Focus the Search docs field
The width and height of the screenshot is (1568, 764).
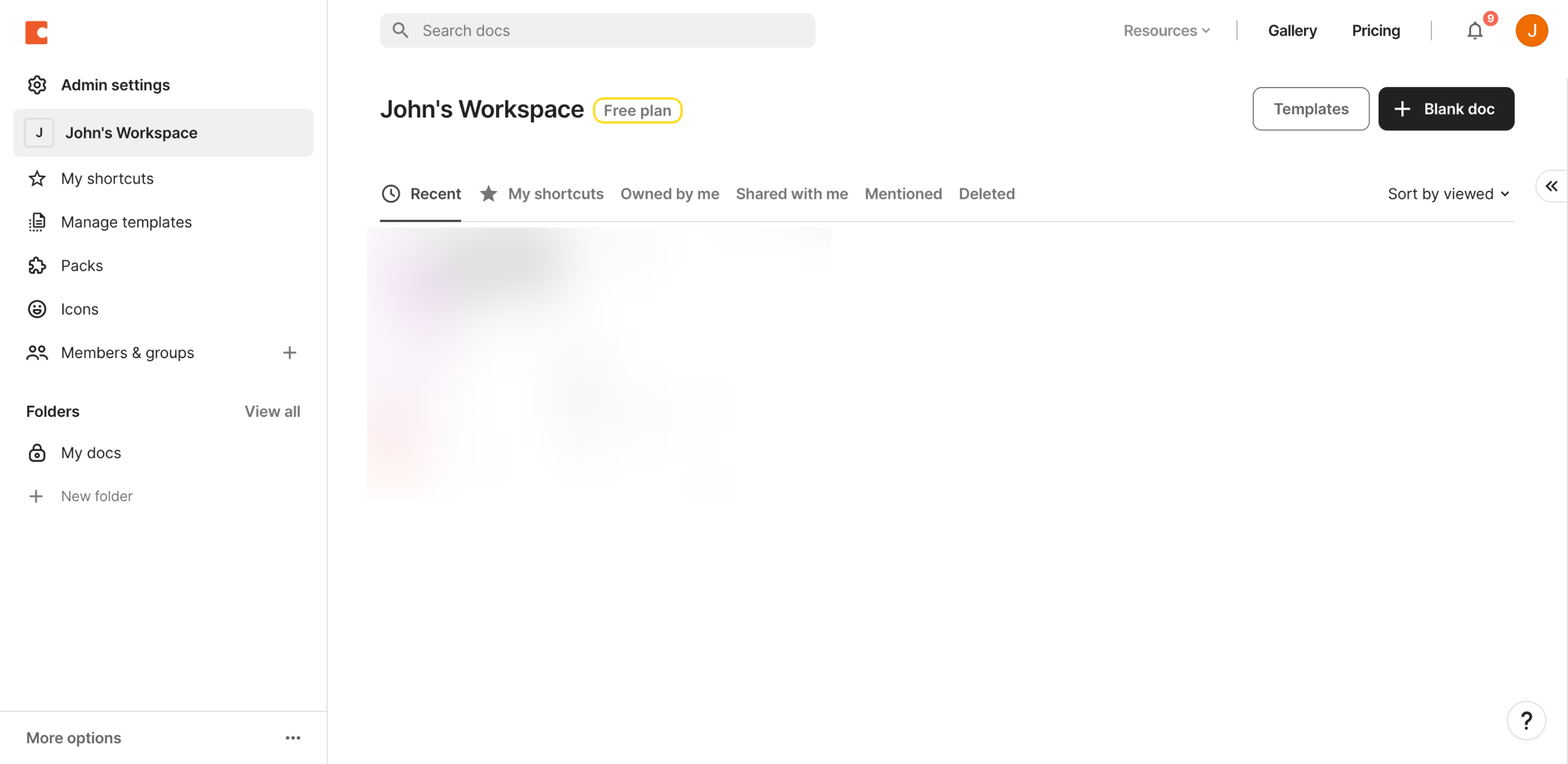tap(597, 30)
